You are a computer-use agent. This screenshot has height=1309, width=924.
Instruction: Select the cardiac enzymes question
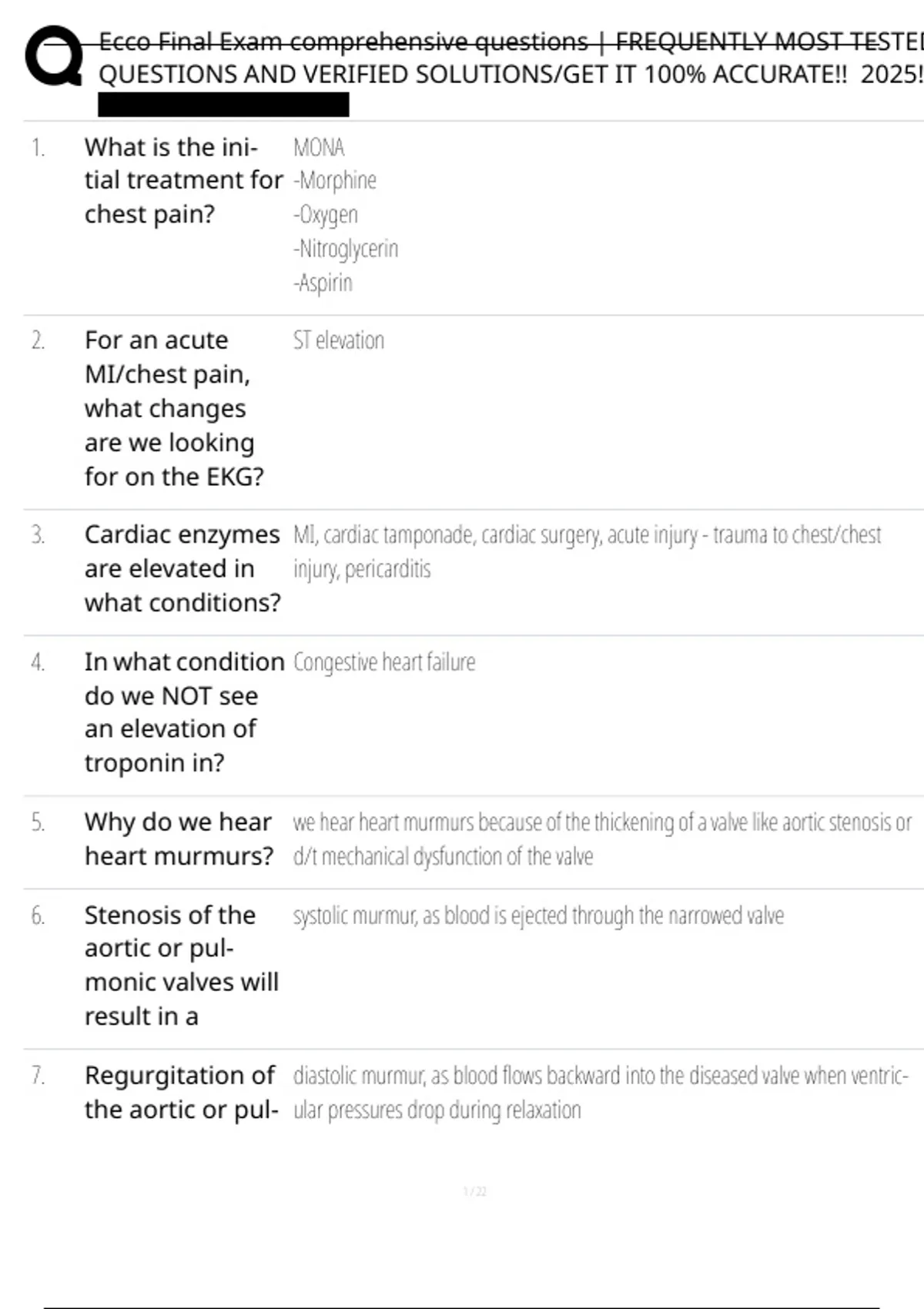[182, 568]
